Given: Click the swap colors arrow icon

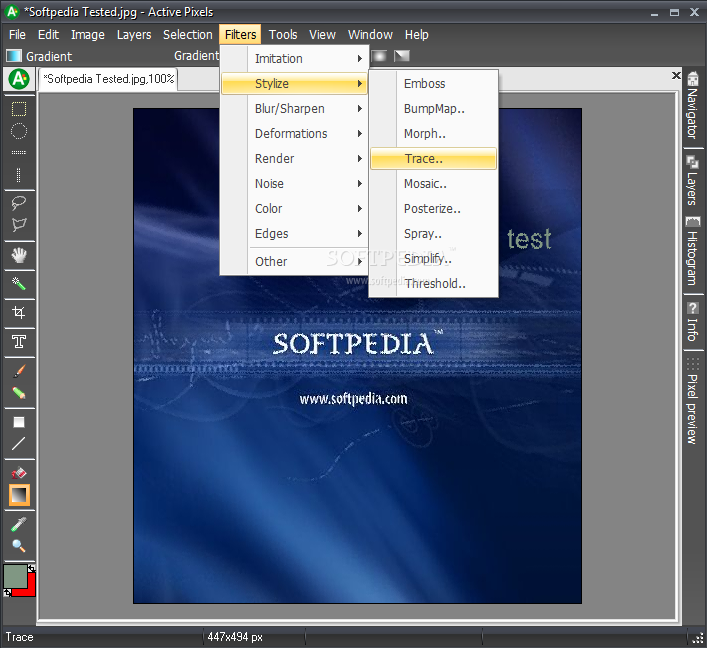Looking at the screenshot, I should click(x=31, y=569).
